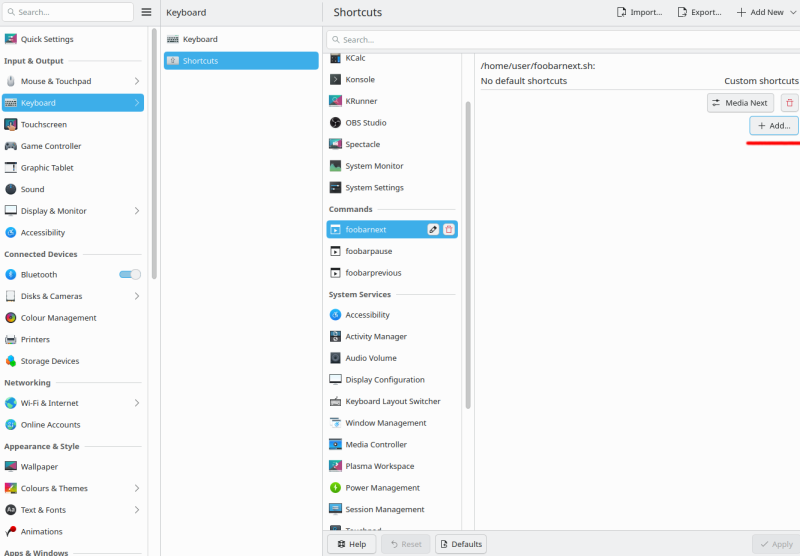Toggle the Bluetooth switch
The image size is (800, 556).
click(x=130, y=274)
